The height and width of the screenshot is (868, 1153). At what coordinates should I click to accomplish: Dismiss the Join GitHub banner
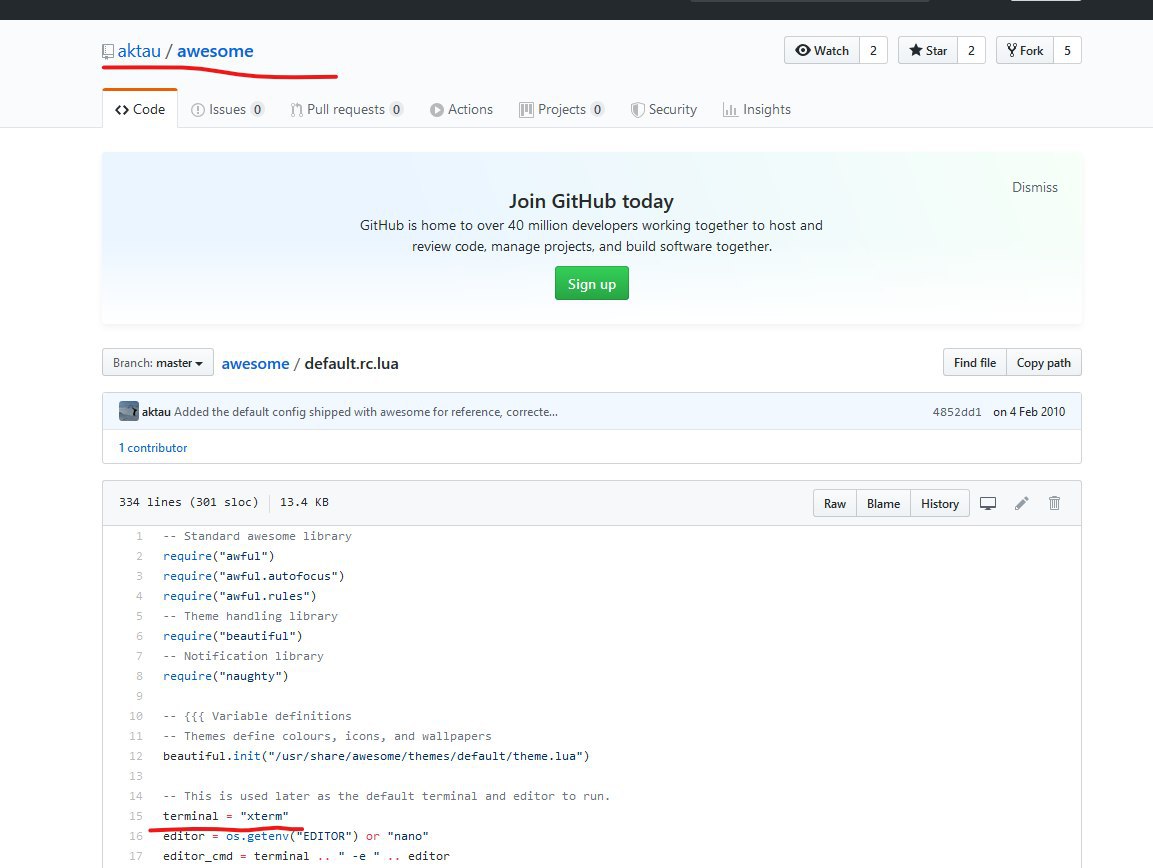pyautogui.click(x=1035, y=187)
